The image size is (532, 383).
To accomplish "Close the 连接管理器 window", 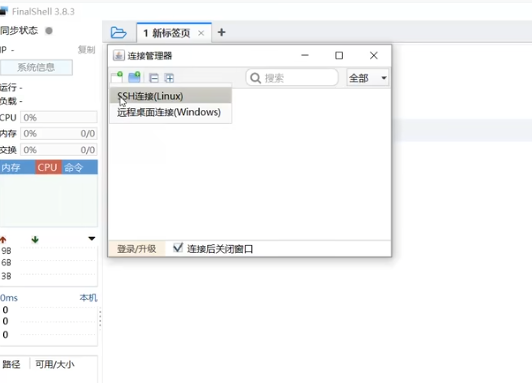I will pyautogui.click(x=374, y=55).
